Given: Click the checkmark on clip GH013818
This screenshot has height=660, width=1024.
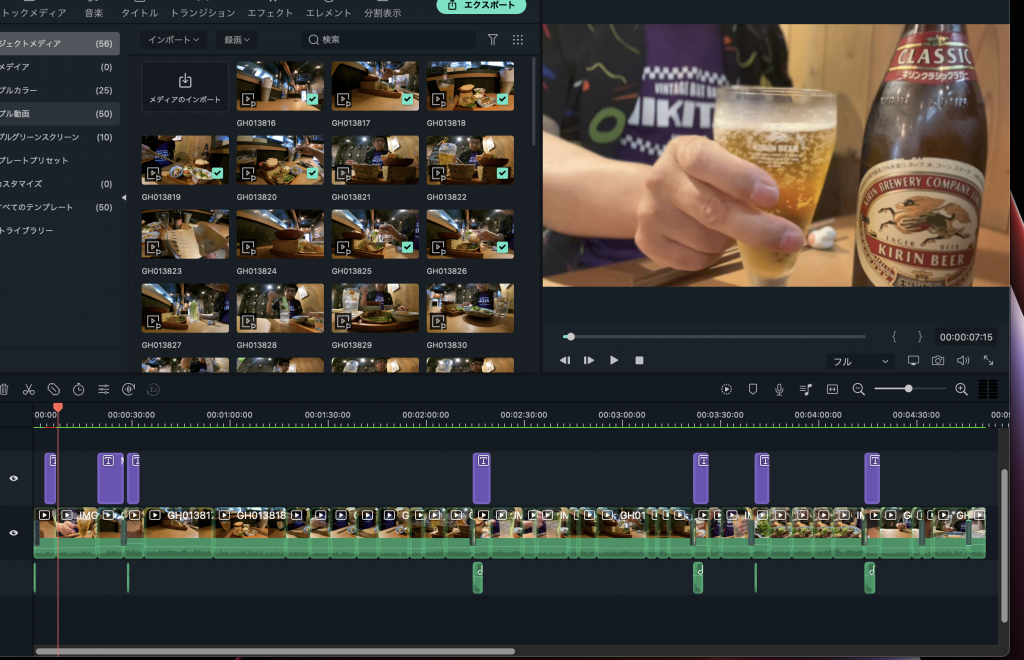Looking at the screenshot, I should [502, 99].
